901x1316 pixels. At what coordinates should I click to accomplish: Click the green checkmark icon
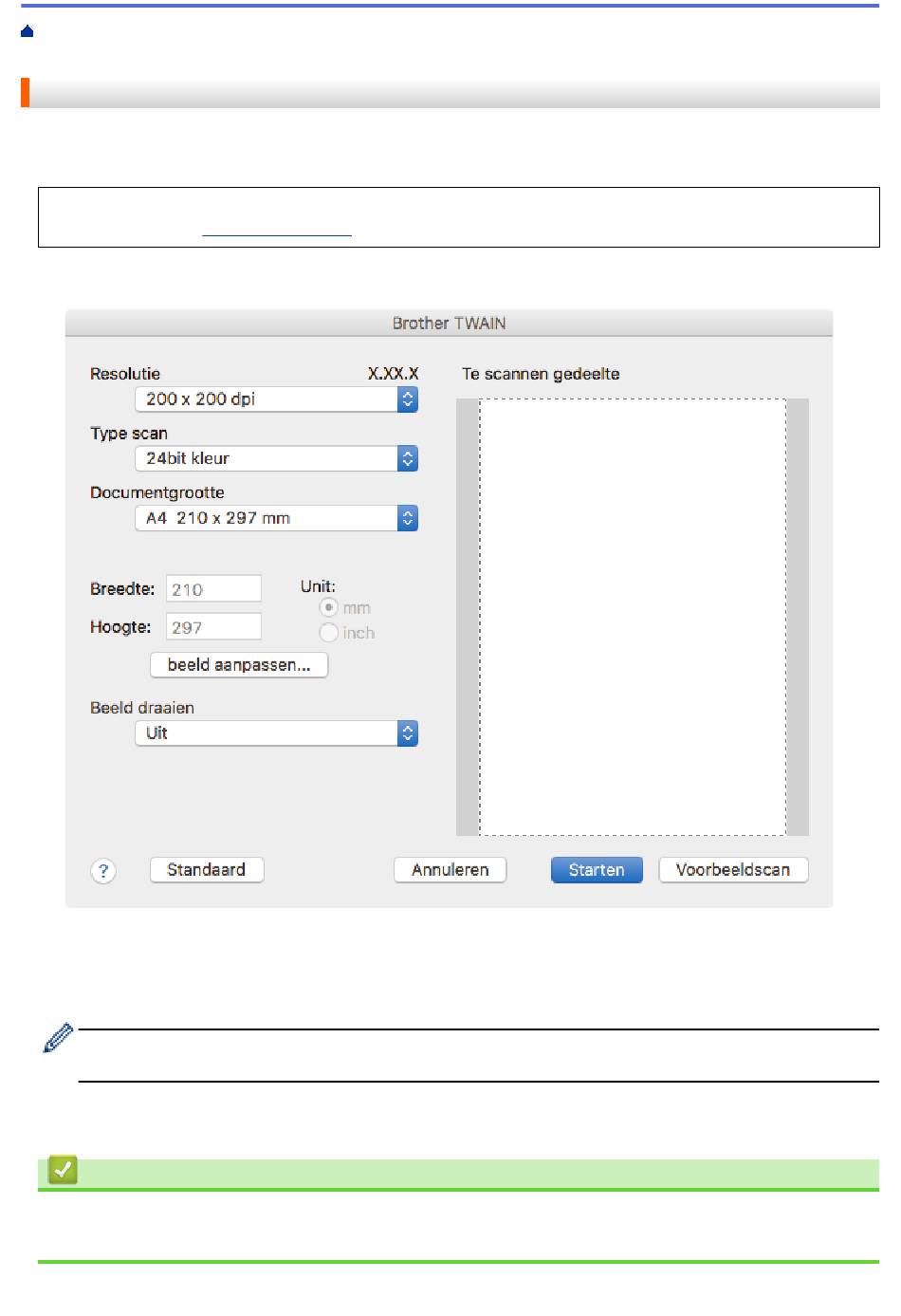(63, 1170)
